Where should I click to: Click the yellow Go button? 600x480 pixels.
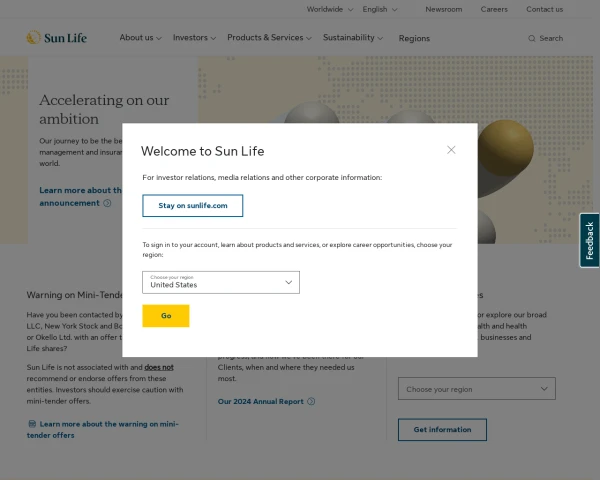166,316
